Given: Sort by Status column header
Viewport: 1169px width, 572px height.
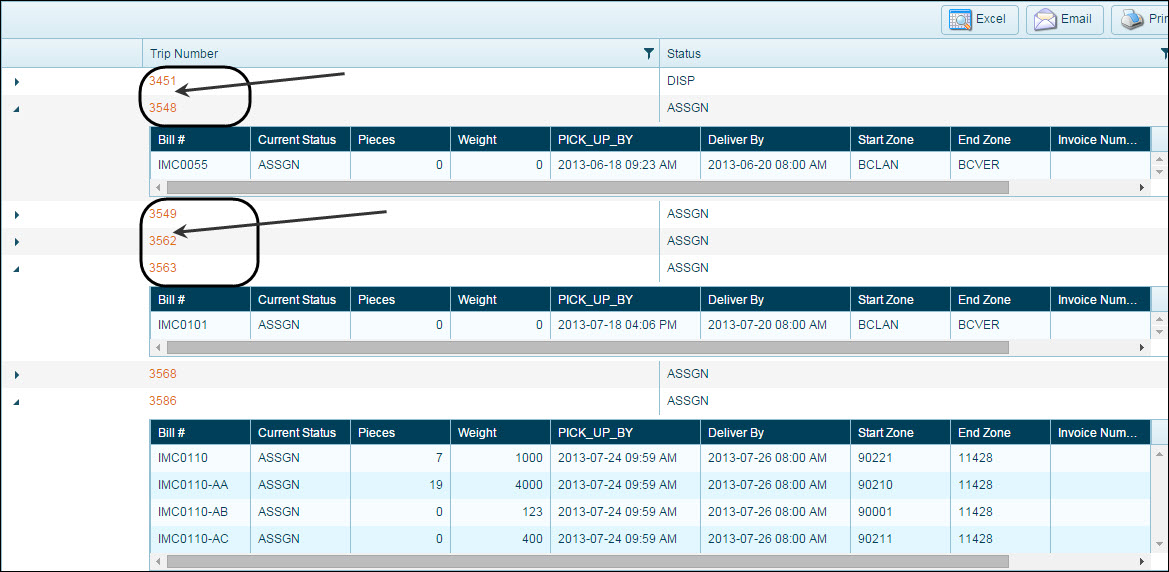Looking at the screenshot, I should 684,54.
